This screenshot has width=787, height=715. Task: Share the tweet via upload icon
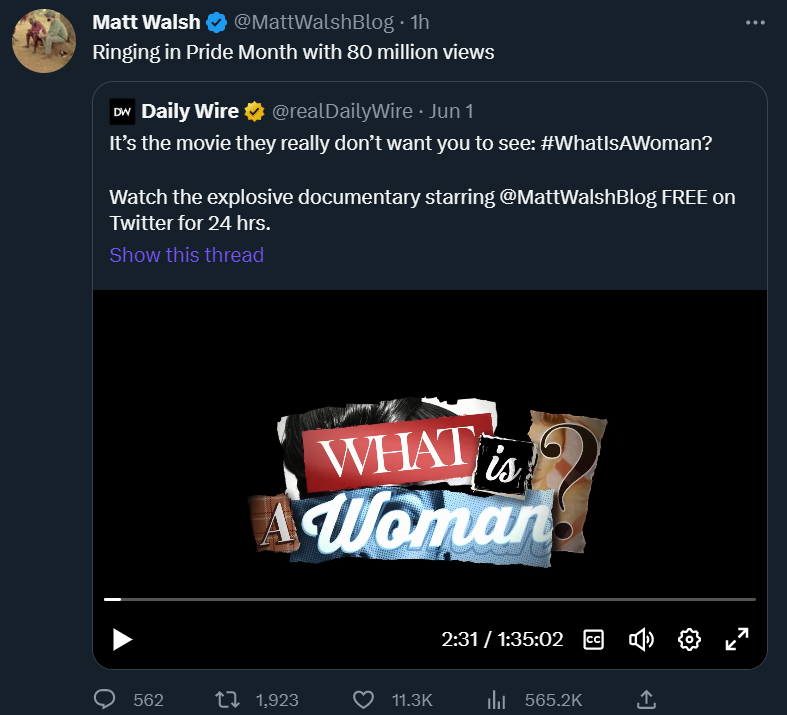point(646,699)
